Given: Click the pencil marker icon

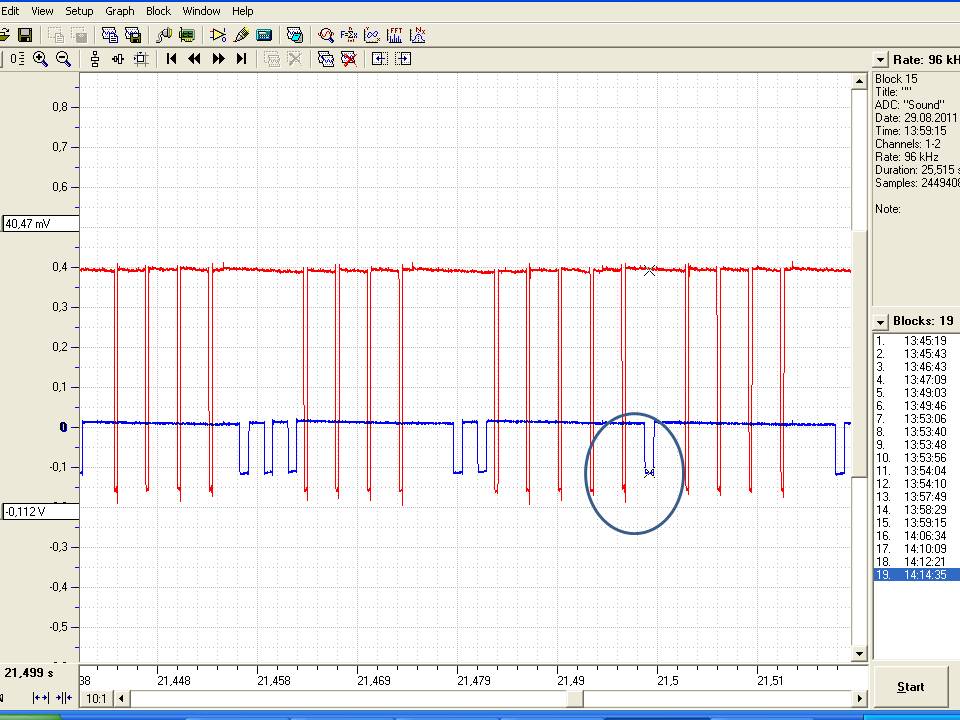Looking at the screenshot, I should [x=241, y=35].
